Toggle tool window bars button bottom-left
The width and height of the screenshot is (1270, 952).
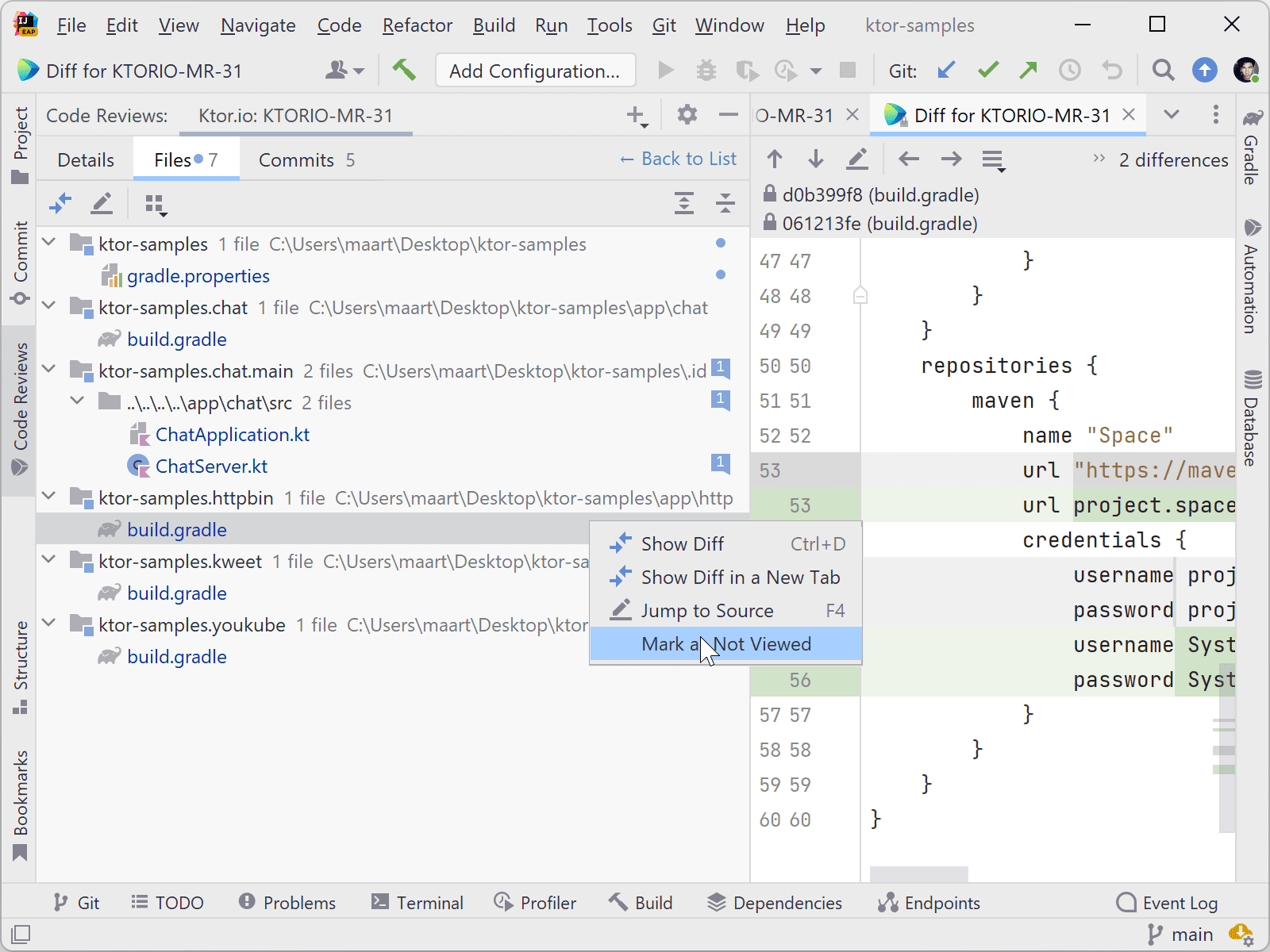click(x=21, y=934)
